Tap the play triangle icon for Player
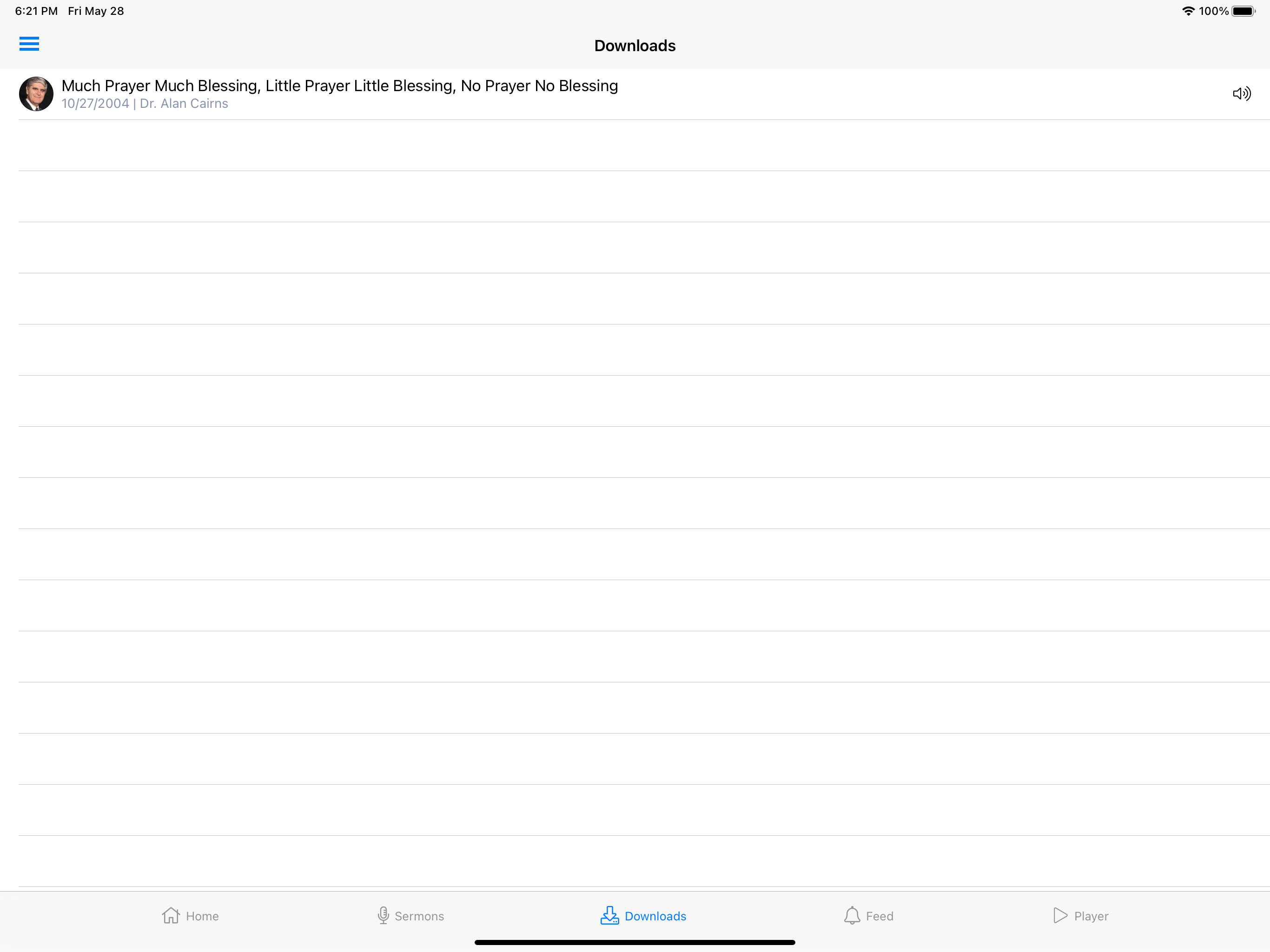This screenshot has width=1270, height=952. tap(1060, 915)
